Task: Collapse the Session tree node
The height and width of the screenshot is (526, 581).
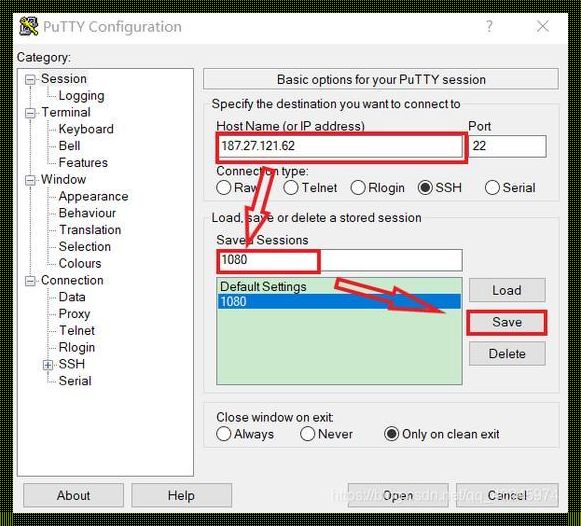Action: [30, 80]
